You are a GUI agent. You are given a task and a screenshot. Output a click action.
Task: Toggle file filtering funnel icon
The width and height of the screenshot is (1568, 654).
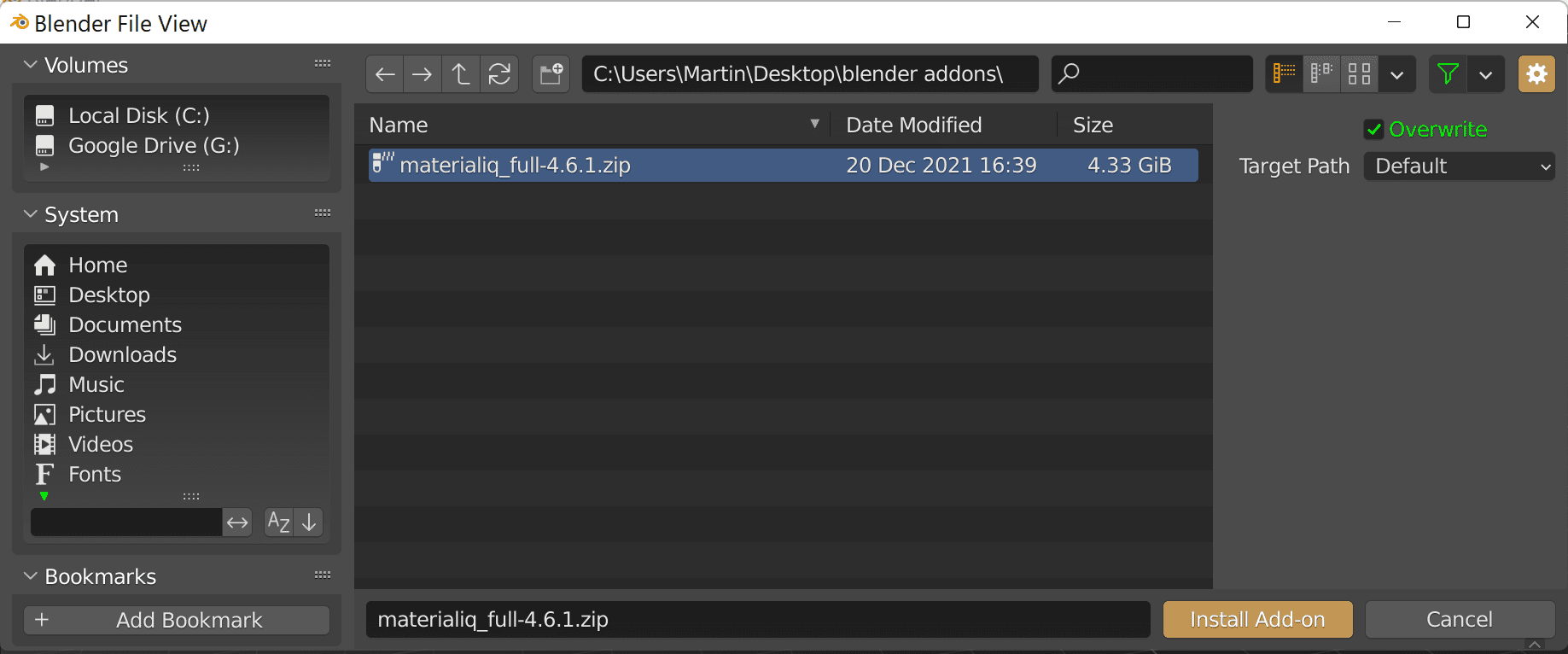coord(1448,74)
